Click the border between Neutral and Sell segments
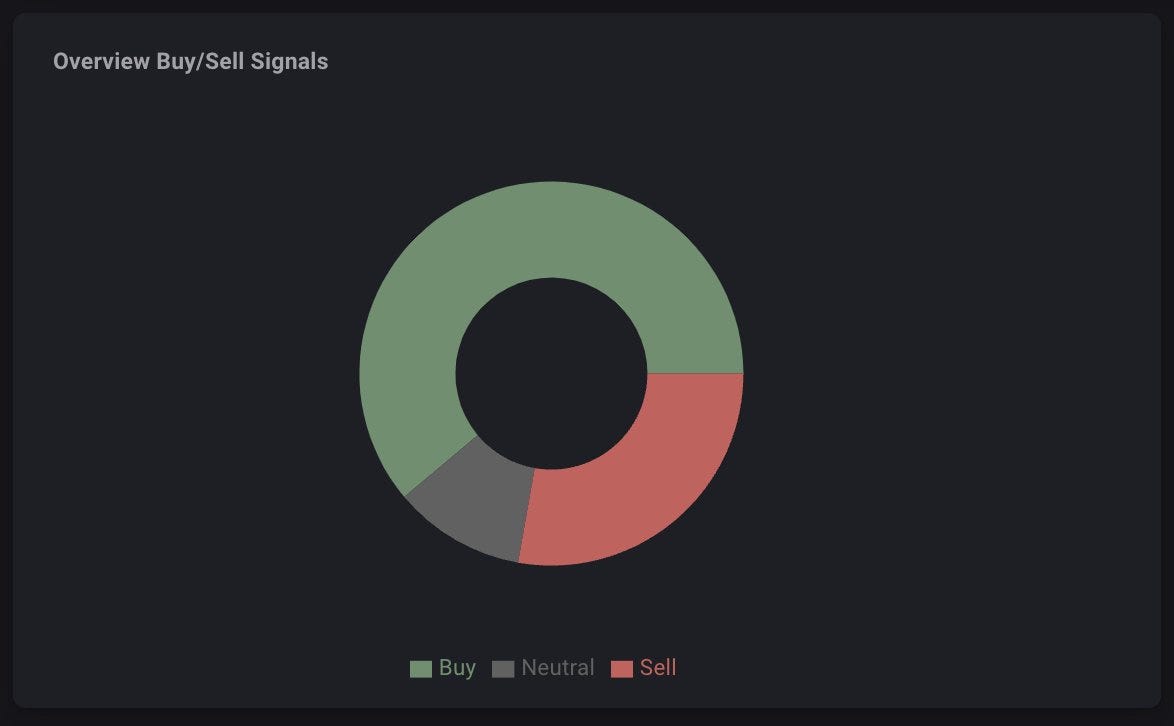This screenshot has width=1174, height=726. pos(527,515)
